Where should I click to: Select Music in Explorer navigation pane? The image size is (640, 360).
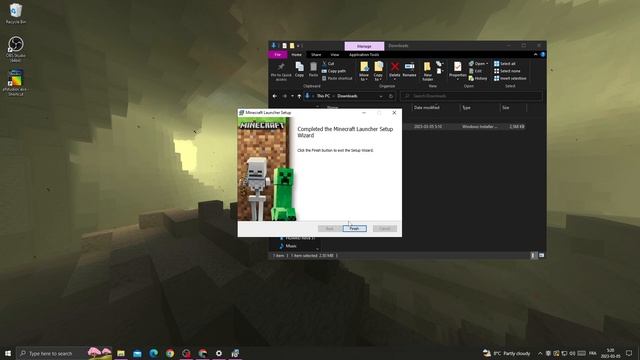[291, 246]
